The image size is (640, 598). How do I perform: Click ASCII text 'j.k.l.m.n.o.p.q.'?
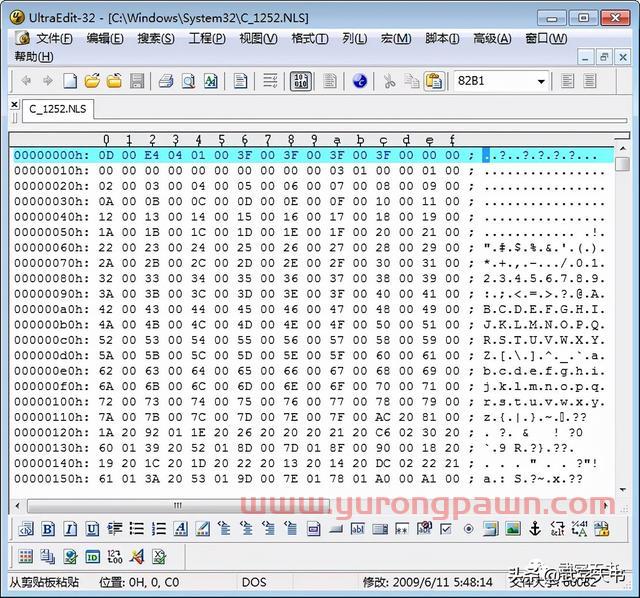click(544, 386)
